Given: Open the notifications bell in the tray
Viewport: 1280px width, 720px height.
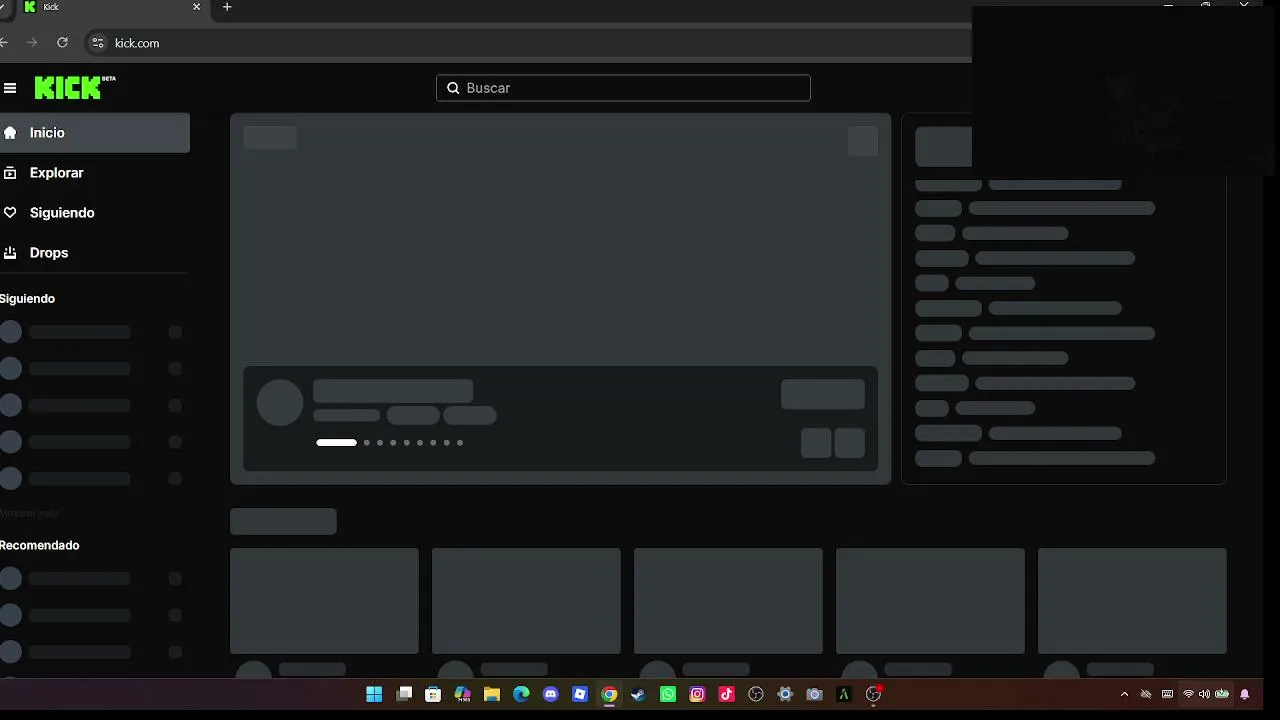Looking at the screenshot, I should pos(1245,694).
